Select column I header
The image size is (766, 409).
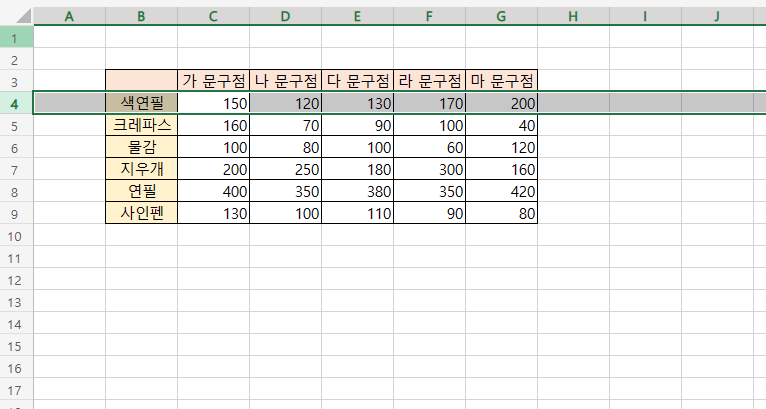click(x=645, y=16)
